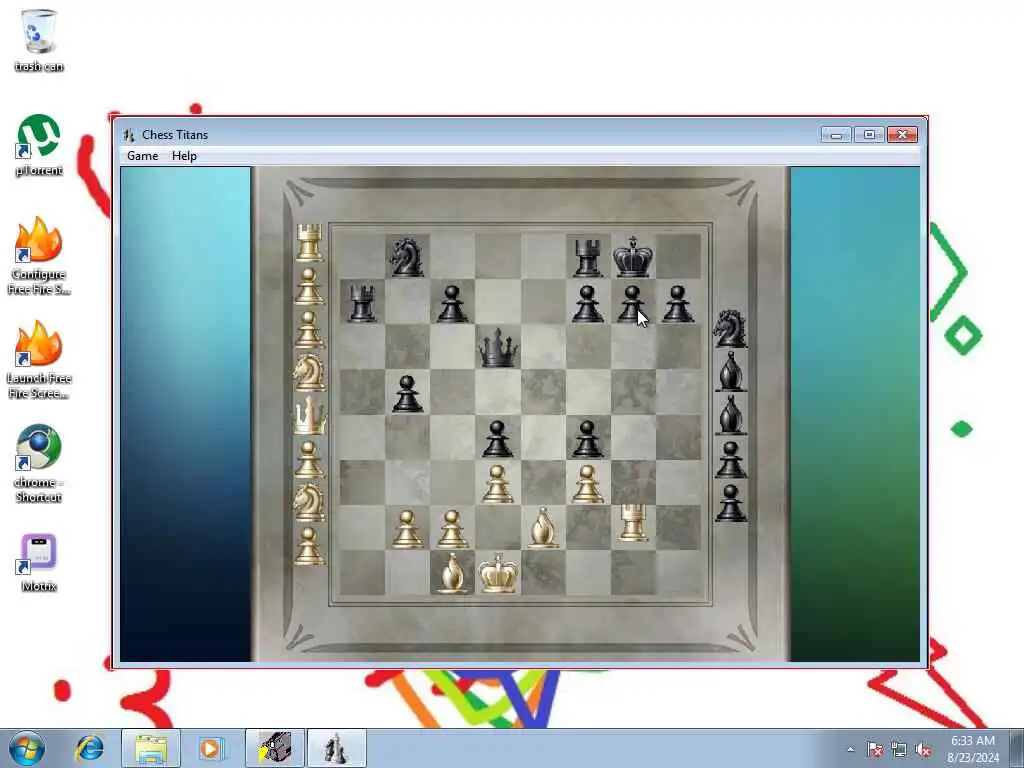
Task: Select the white pawn on b2
Action: click(x=407, y=529)
